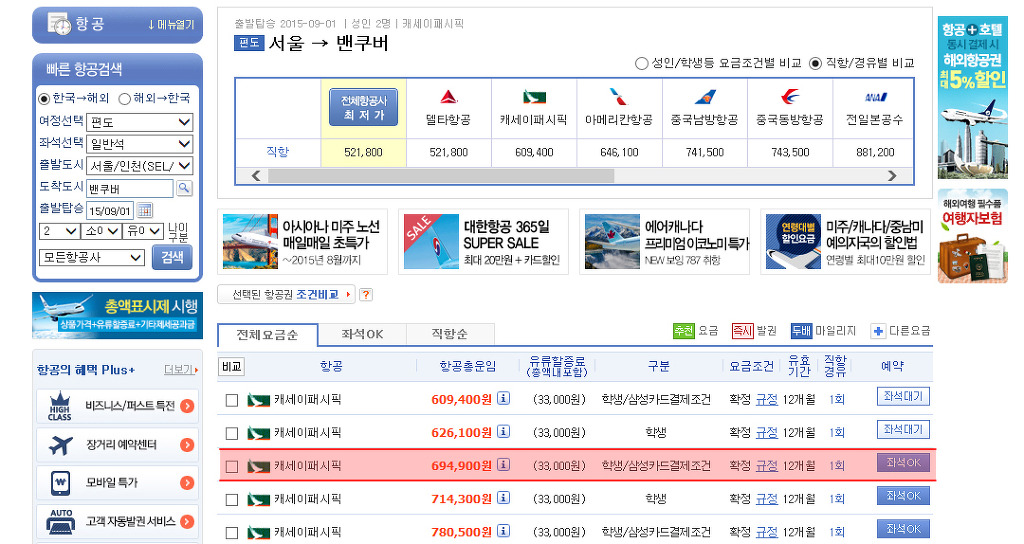Switch to 전체요금순 tab

[267, 335]
